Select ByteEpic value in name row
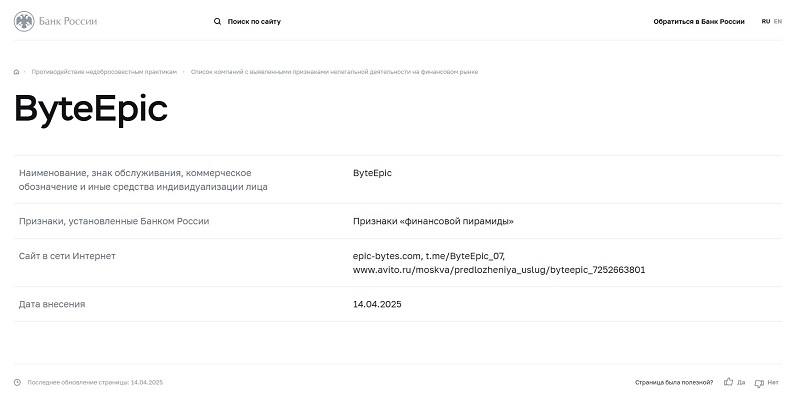This screenshot has height=400, width=800. click(372, 173)
